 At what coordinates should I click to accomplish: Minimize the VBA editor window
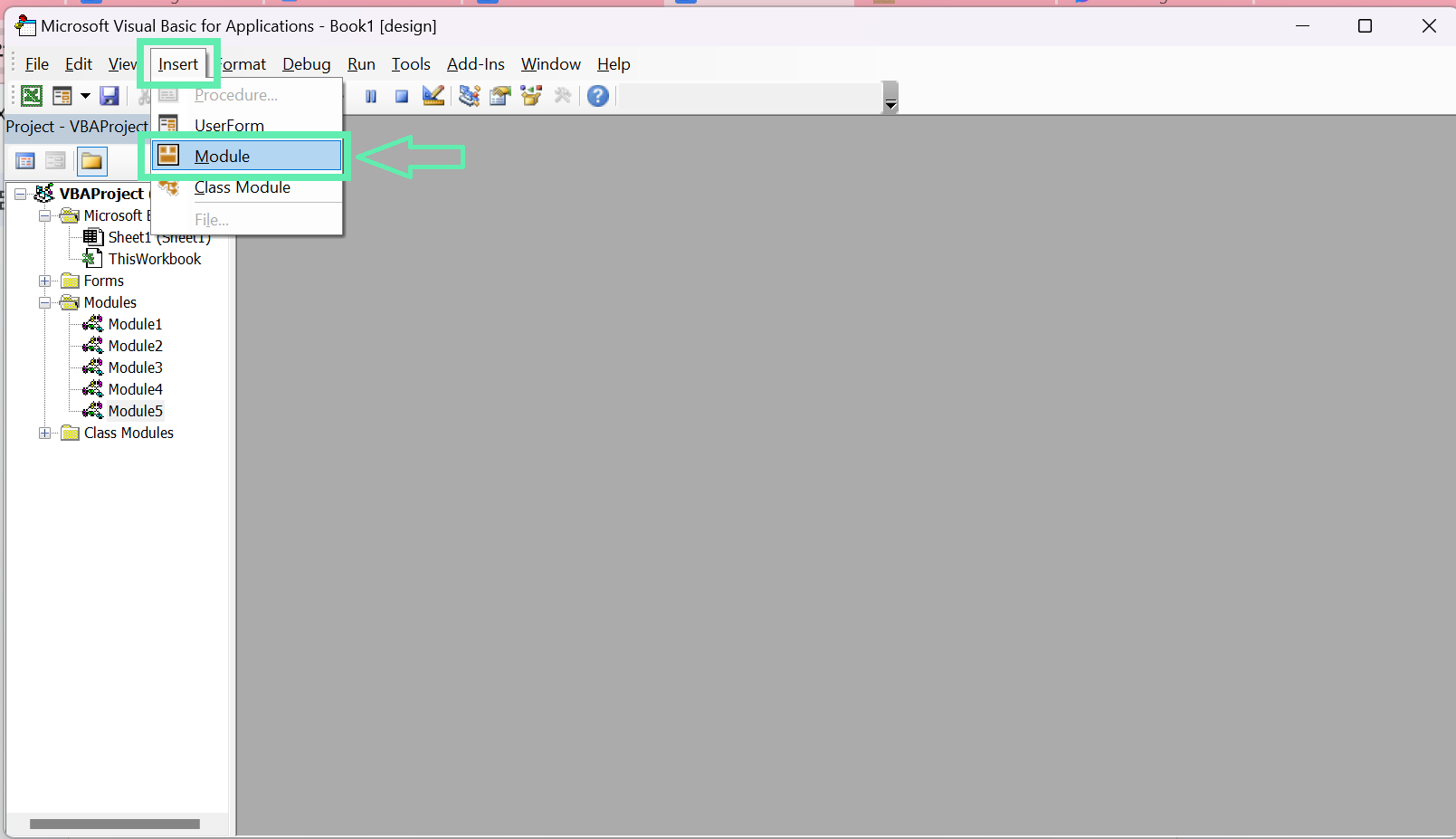coord(1302,26)
